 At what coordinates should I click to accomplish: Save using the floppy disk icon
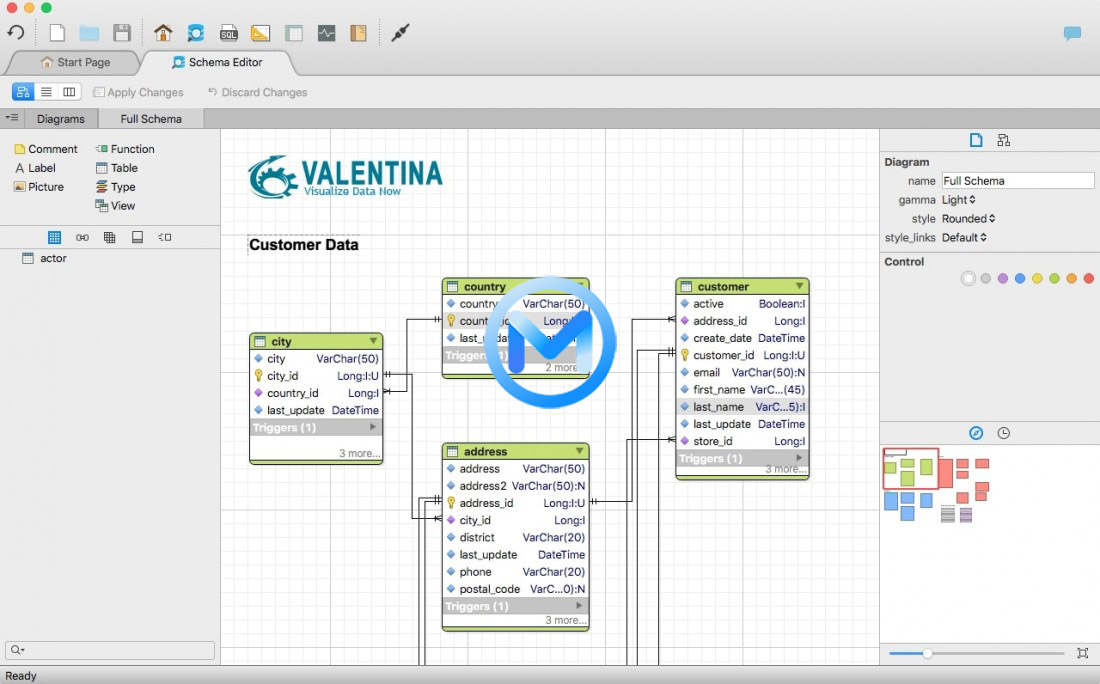(x=122, y=33)
